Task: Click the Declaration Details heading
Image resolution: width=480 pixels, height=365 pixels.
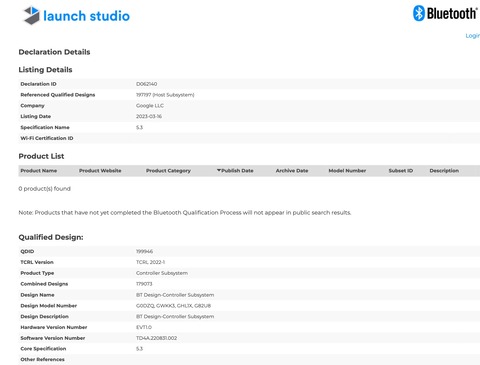Action: 54,52
